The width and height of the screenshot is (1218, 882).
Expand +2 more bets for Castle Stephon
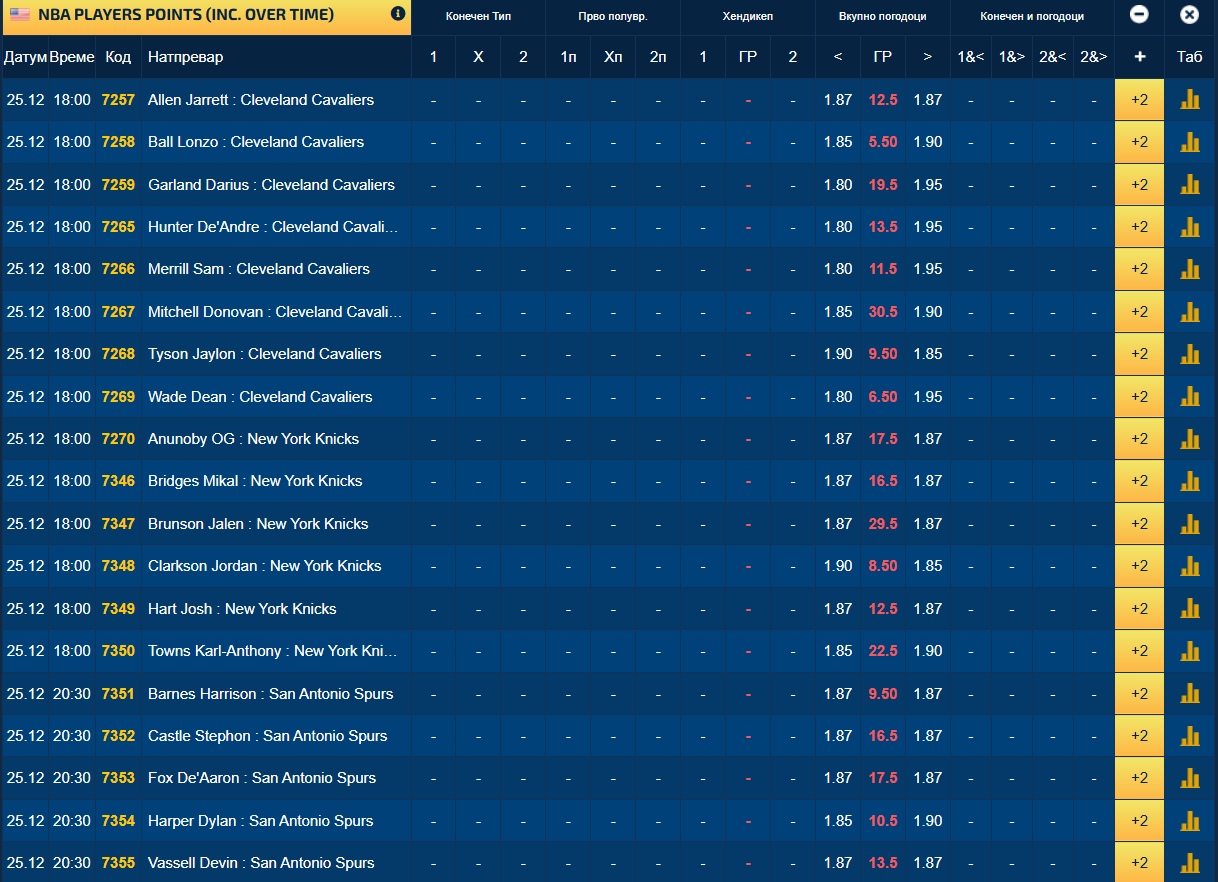(1139, 736)
